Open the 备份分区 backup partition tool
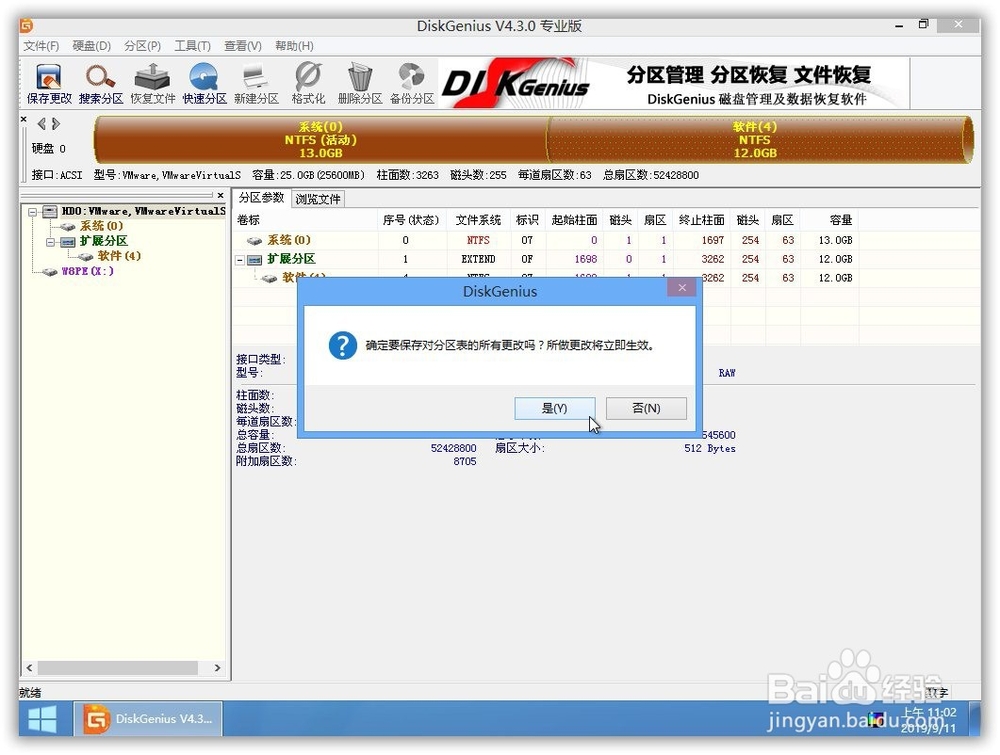 pos(410,80)
